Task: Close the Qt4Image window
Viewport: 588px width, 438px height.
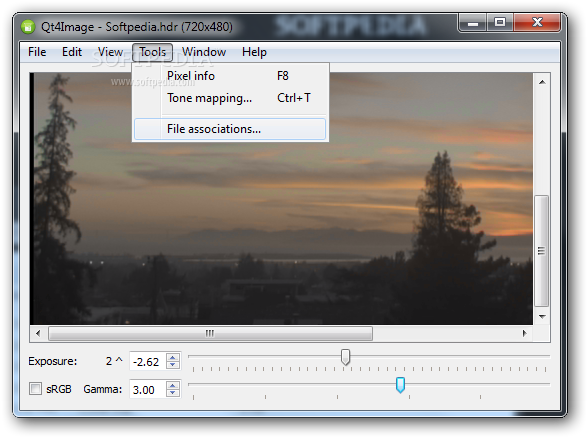Action: pos(537,23)
